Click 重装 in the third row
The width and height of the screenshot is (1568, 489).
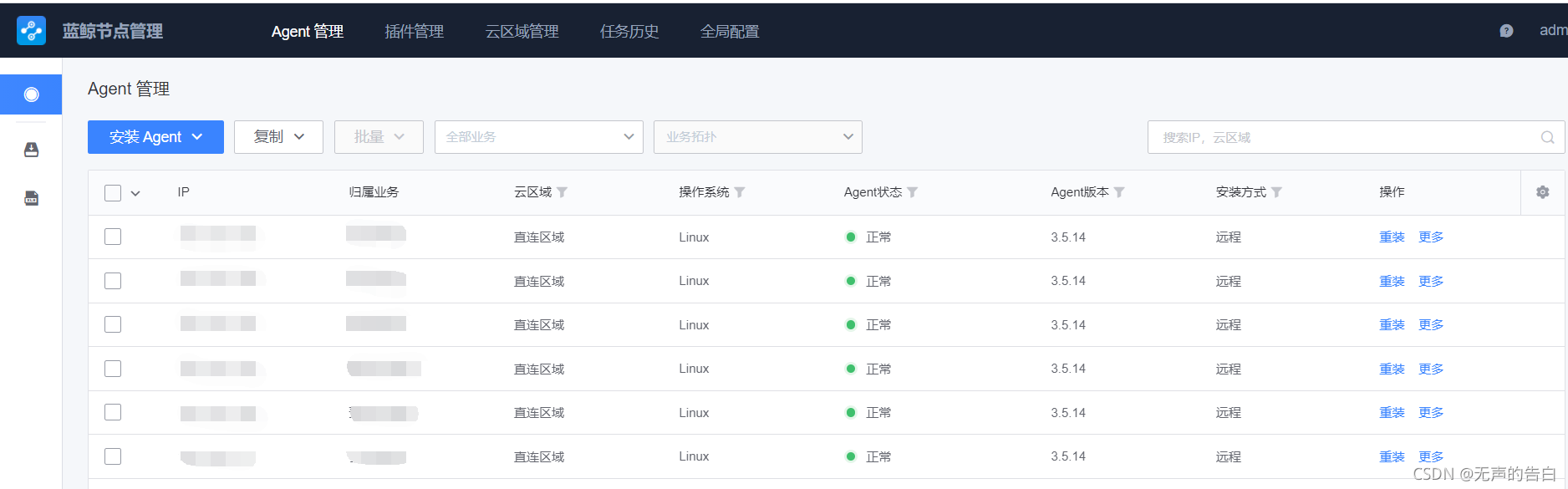pos(1392,325)
